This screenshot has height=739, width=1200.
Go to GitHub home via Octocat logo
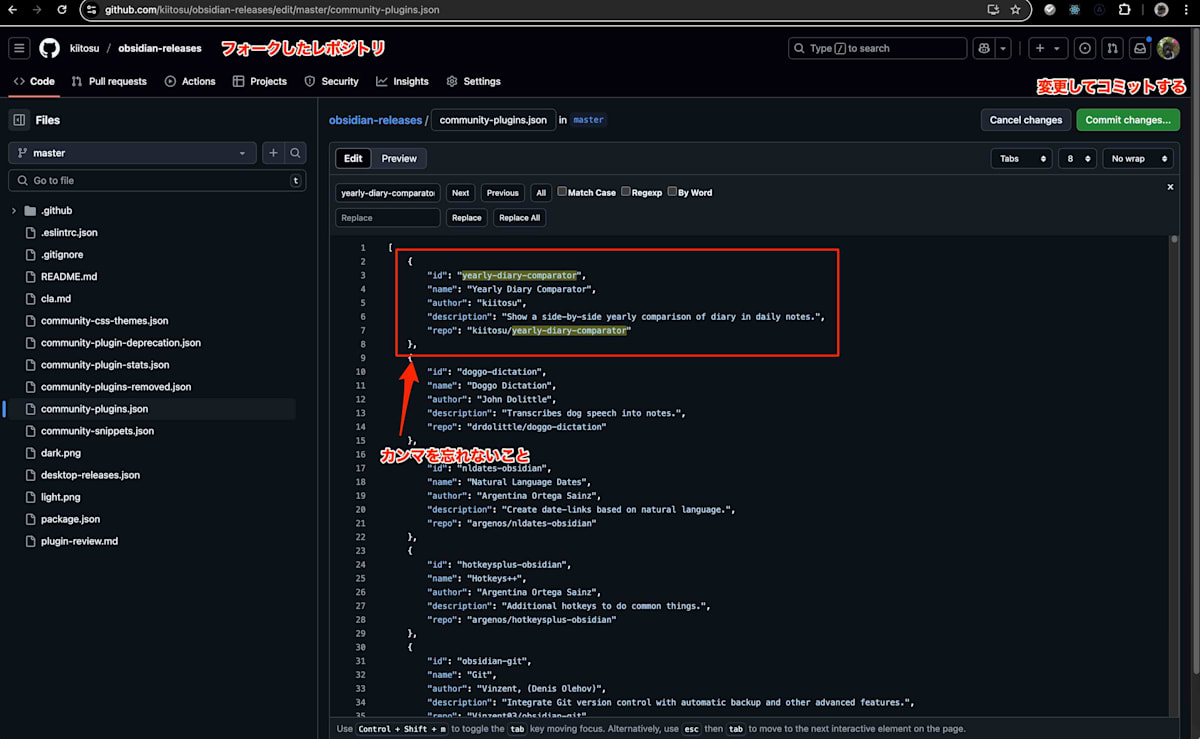click(49, 48)
